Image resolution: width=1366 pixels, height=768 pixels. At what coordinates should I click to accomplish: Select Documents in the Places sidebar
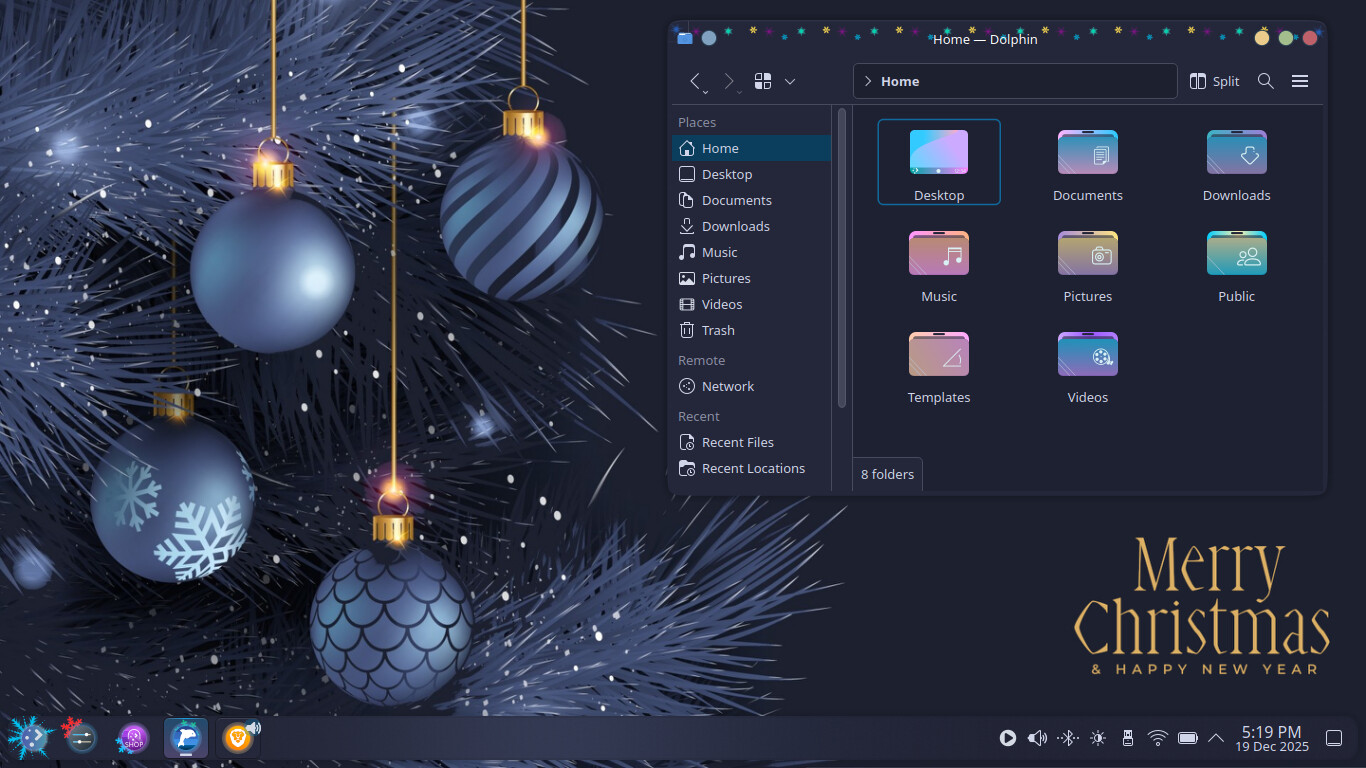736,200
